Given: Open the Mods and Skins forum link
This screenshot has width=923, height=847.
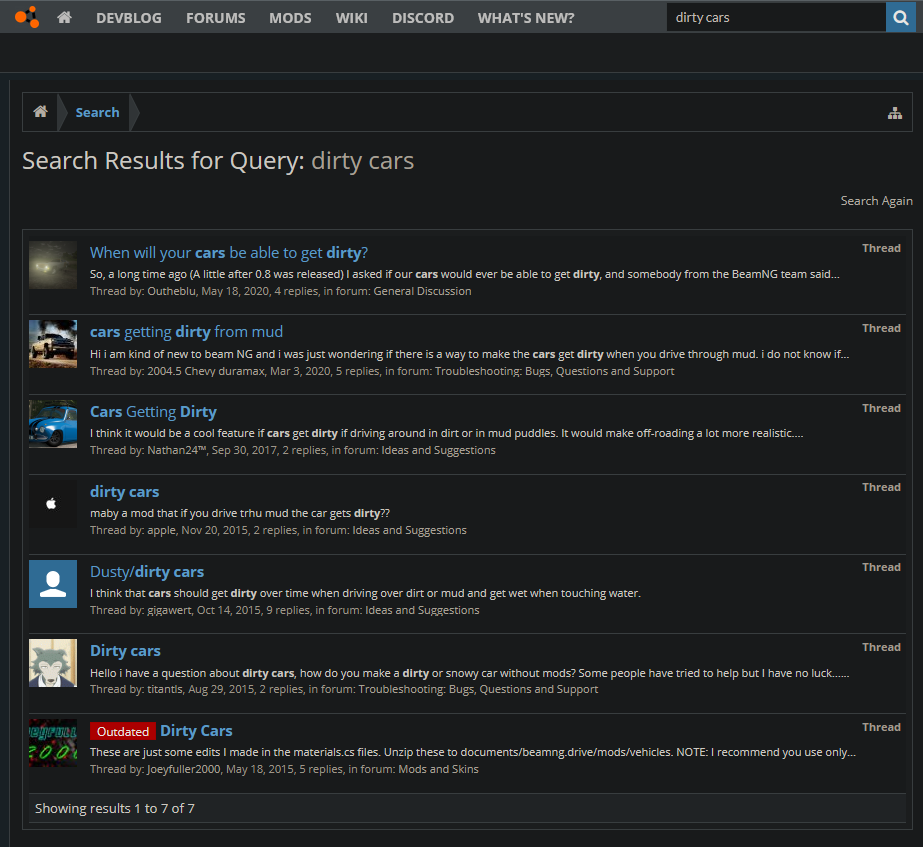Looking at the screenshot, I should click(x=439, y=769).
